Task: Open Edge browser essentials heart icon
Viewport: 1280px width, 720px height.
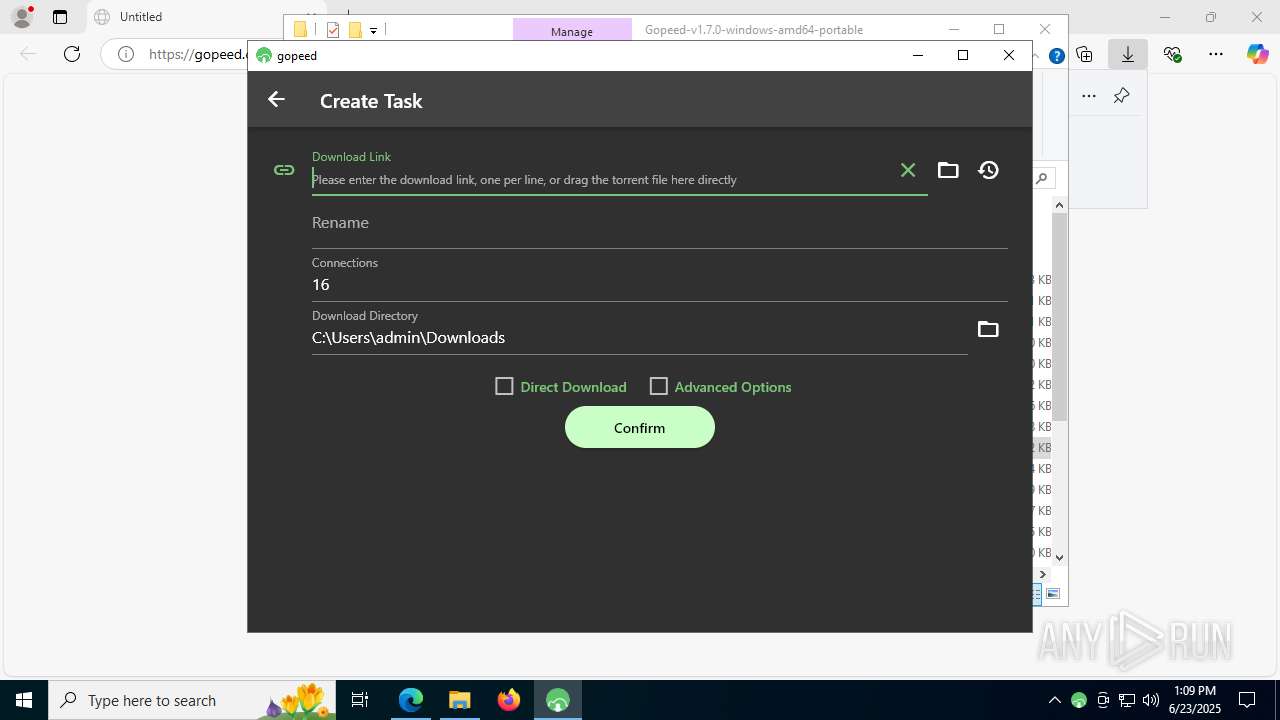Action: (x=1172, y=54)
